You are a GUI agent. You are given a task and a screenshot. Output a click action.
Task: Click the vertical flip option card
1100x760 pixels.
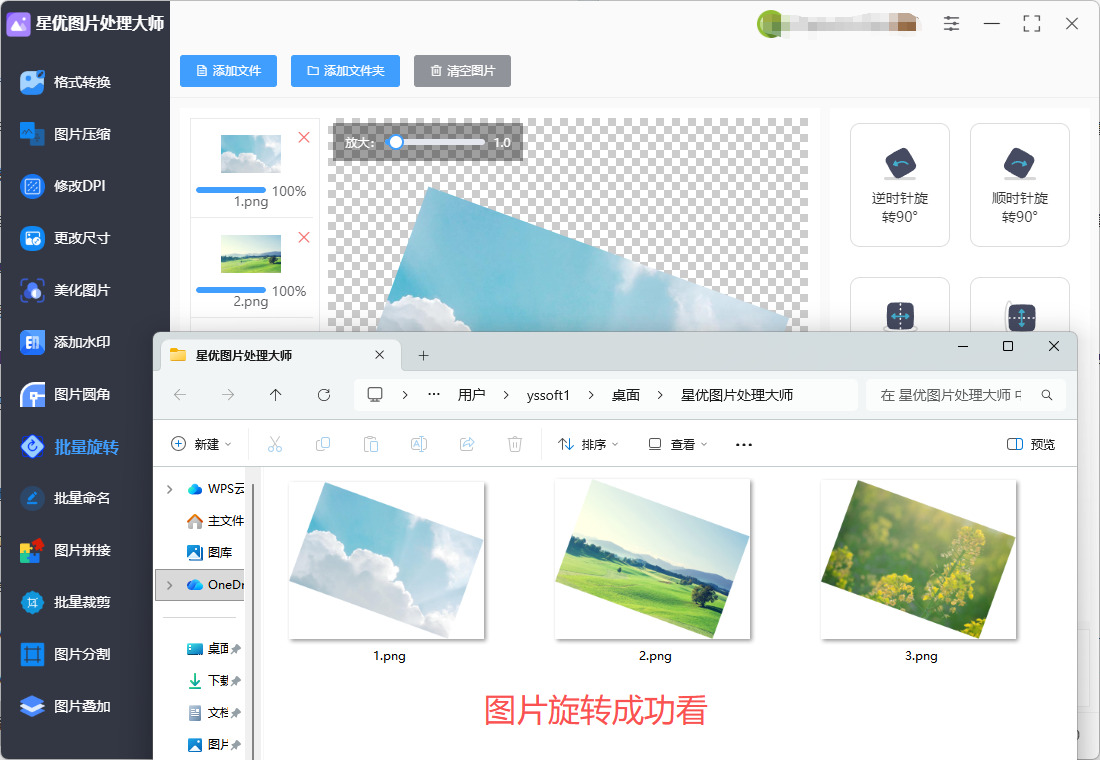[1019, 305]
